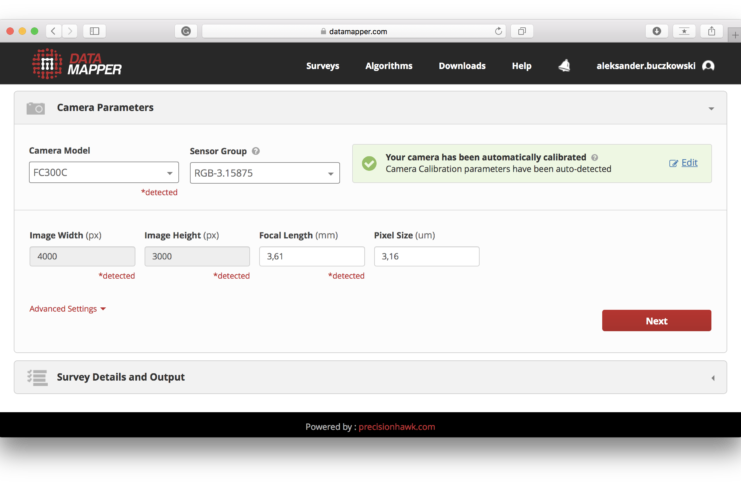Screen dimensions: 741x486
Task: Expand Advanced Settings
Action: pyautogui.click(x=67, y=309)
